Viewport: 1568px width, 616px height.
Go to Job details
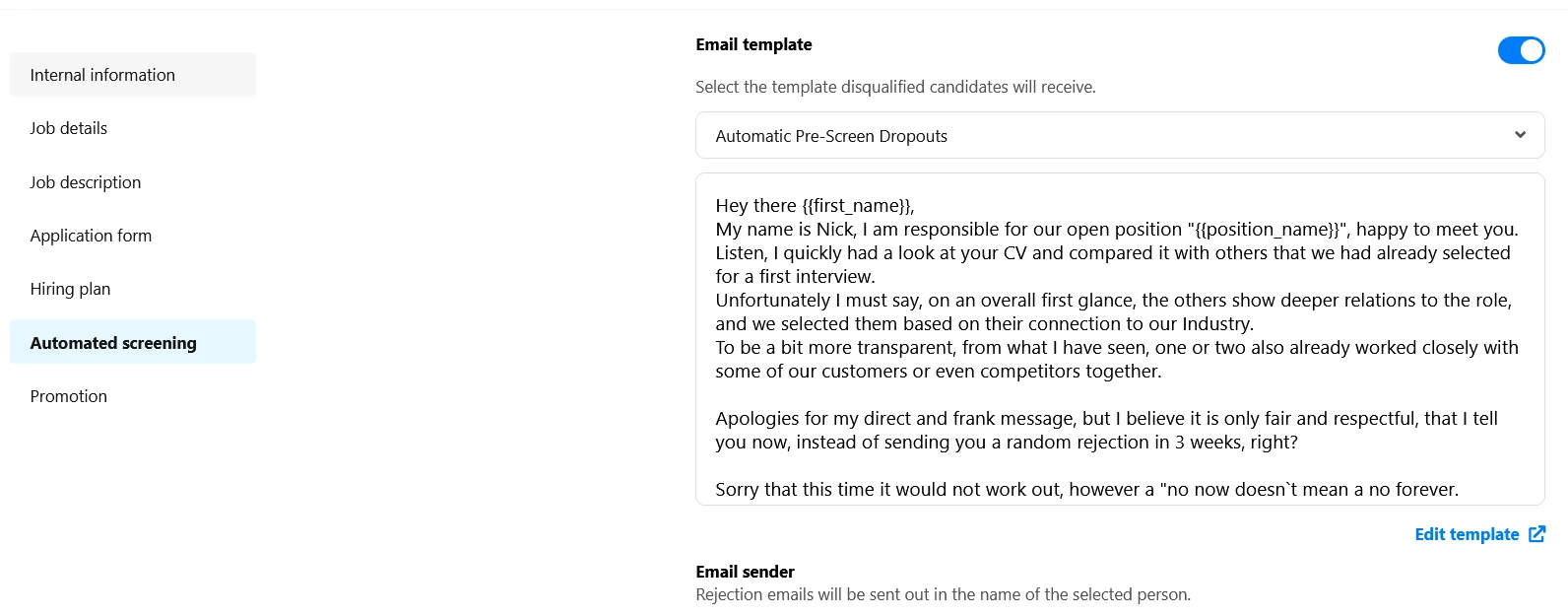[x=133, y=128]
